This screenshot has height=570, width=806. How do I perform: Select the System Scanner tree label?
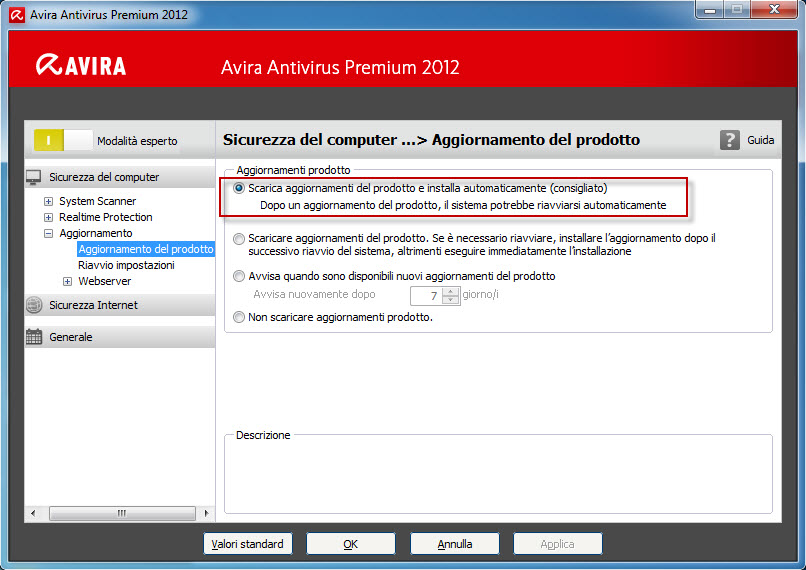(x=98, y=201)
